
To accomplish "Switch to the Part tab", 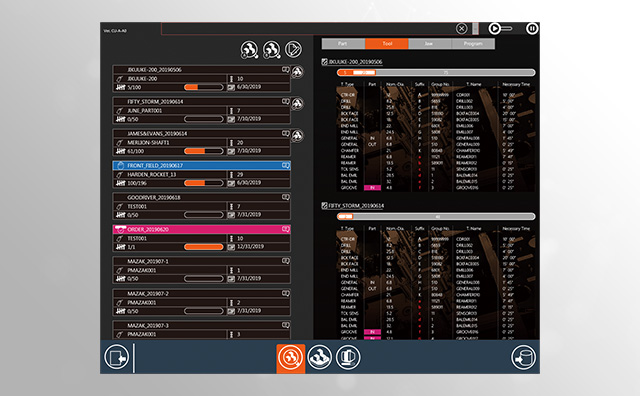I will pos(343,44).
